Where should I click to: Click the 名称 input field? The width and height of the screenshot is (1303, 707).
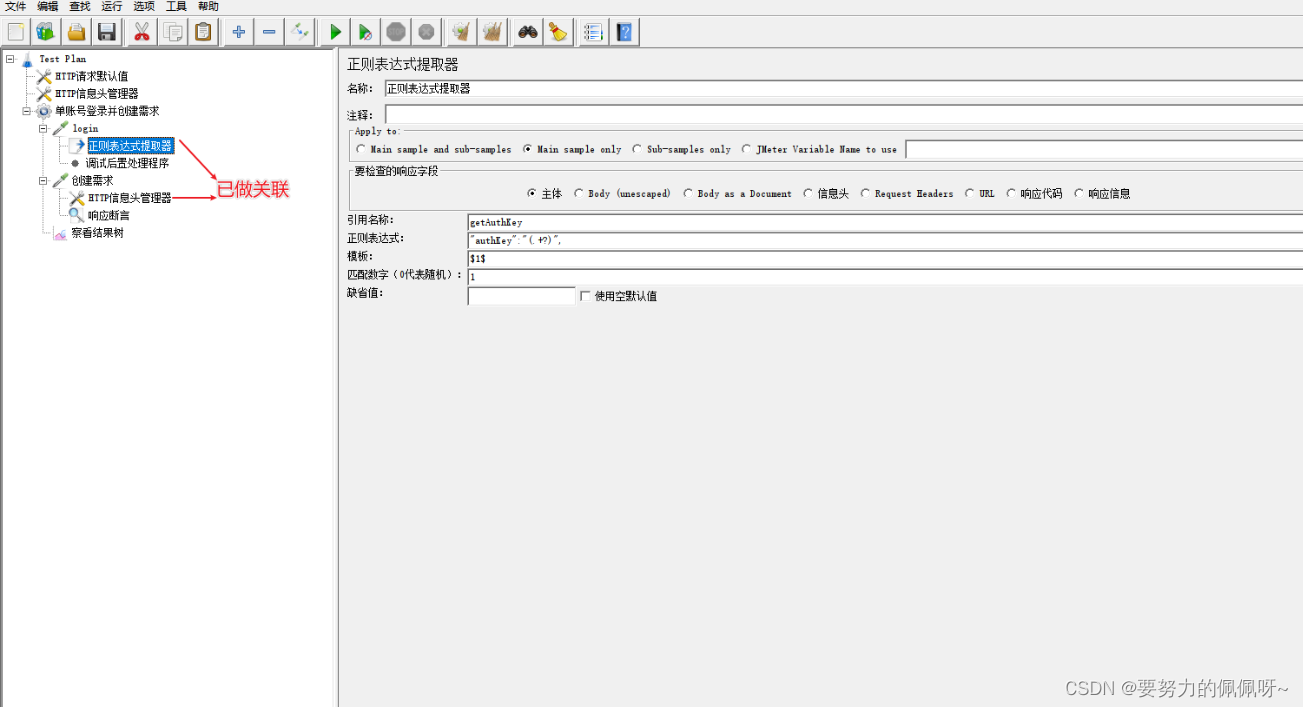pyautogui.click(x=843, y=88)
